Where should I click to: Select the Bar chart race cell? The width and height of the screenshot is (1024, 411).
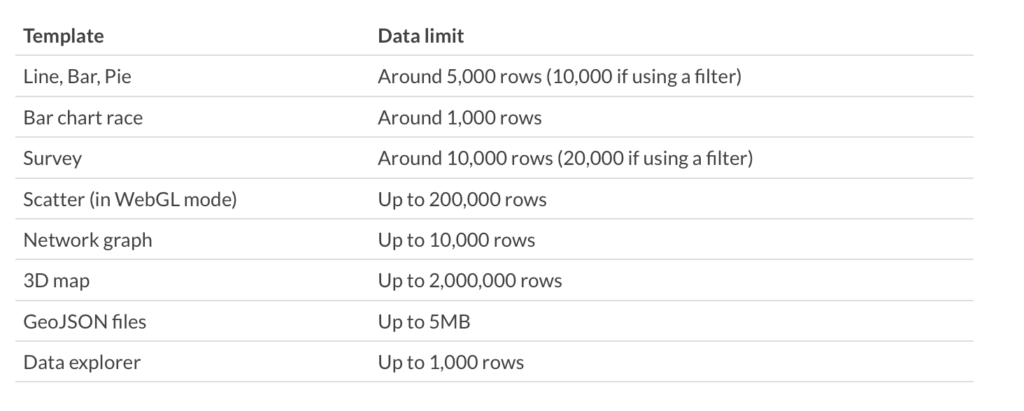click(83, 118)
